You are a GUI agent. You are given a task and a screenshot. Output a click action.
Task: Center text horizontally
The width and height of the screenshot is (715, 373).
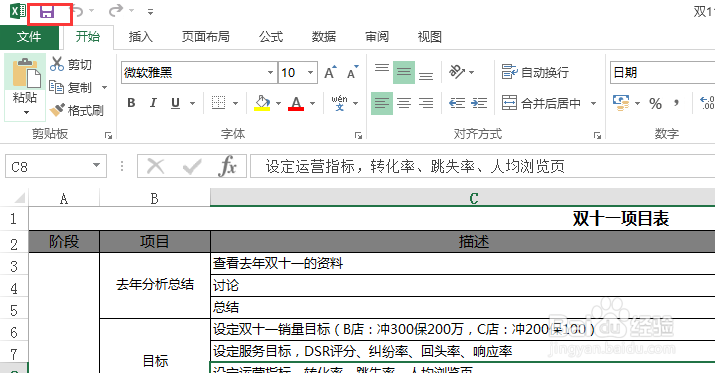(404, 104)
